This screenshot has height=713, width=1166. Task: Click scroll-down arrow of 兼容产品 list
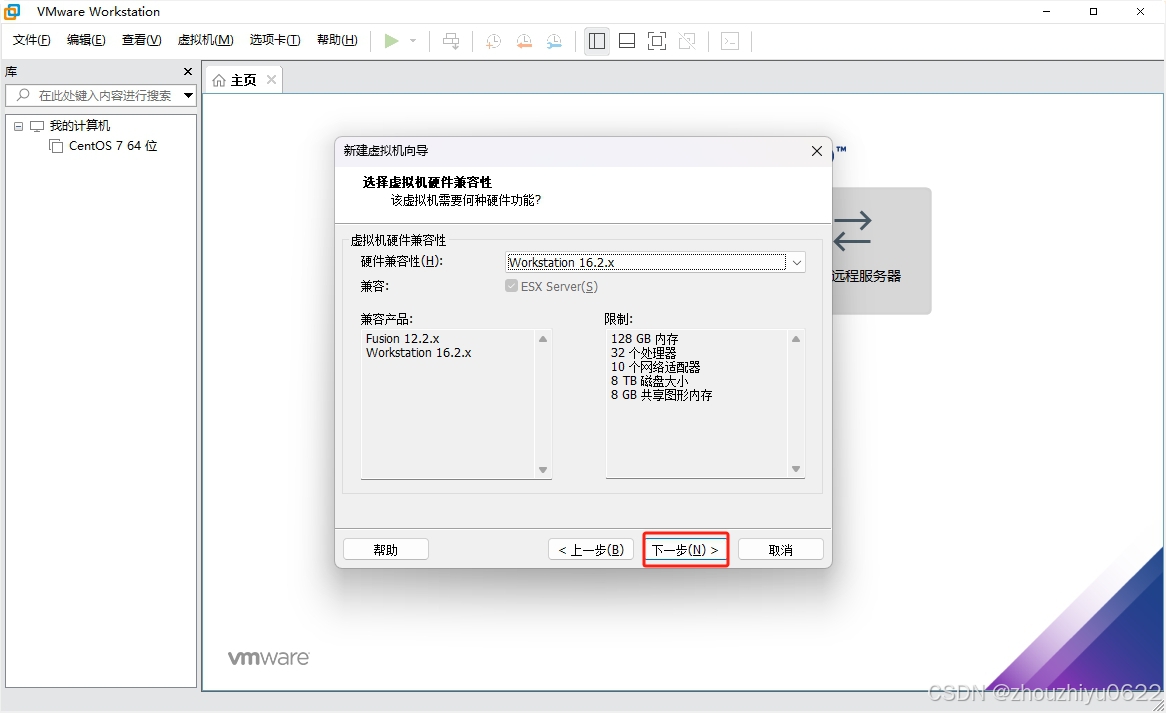(x=543, y=470)
